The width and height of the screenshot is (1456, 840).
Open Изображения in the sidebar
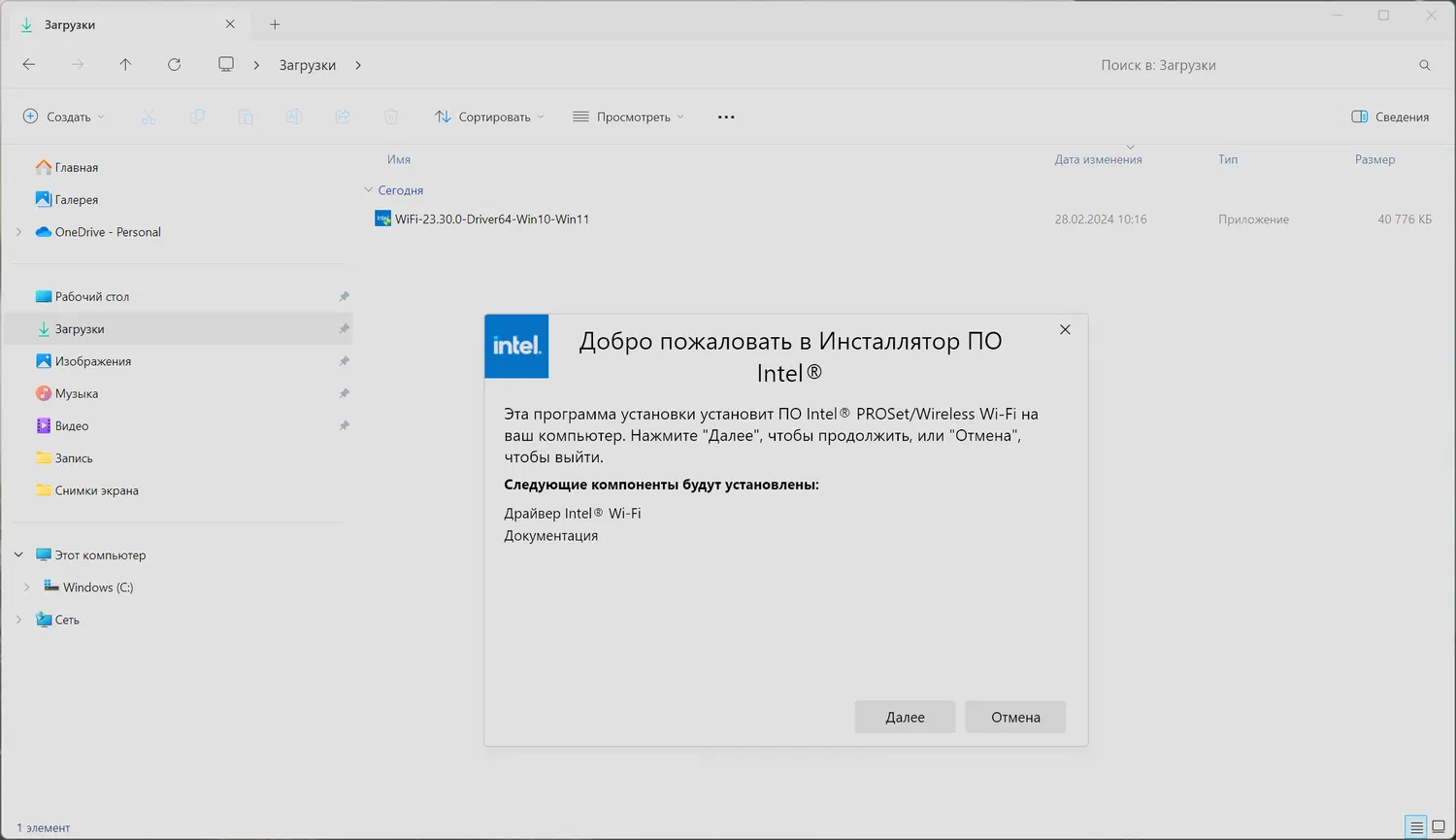[x=93, y=361]
